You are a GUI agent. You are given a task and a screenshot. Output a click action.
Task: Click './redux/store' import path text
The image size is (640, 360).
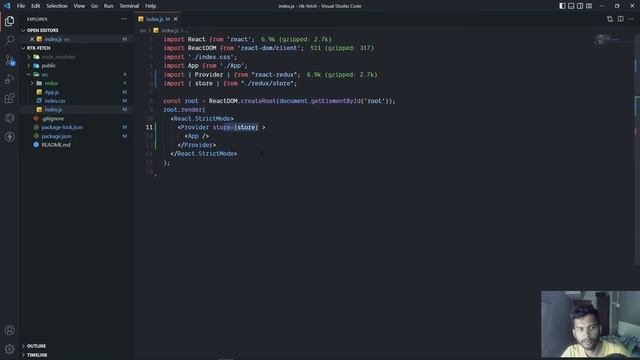(x=269, y=83)
